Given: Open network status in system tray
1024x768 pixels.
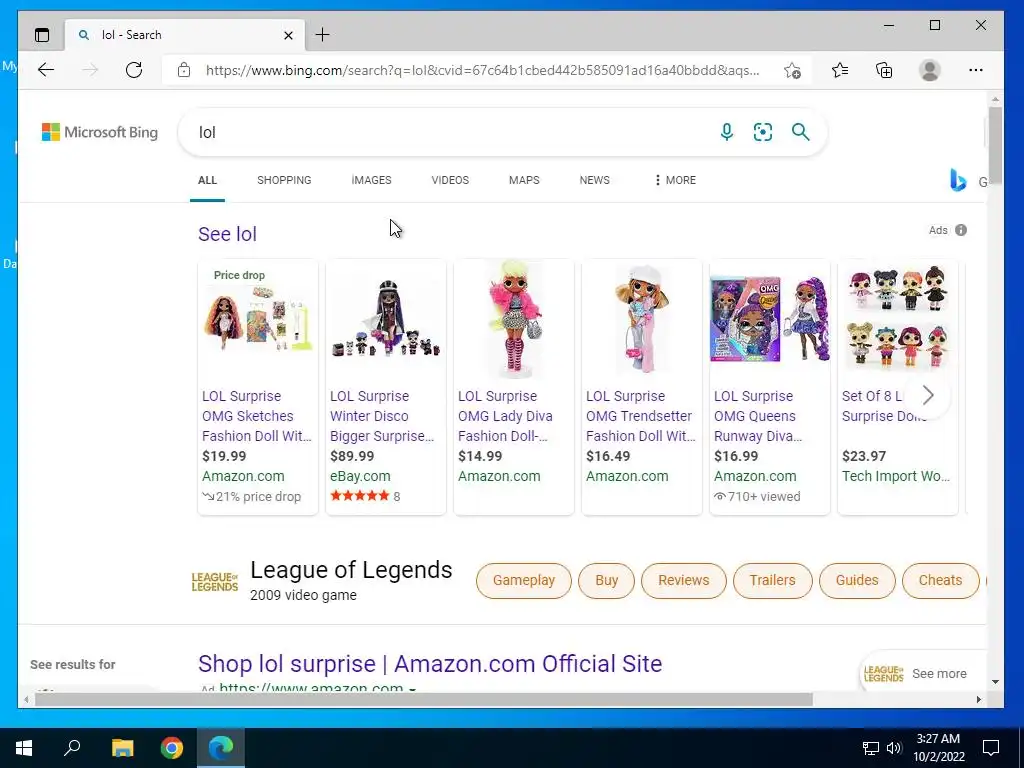Looking at the screenshot, I should point(871,748).
